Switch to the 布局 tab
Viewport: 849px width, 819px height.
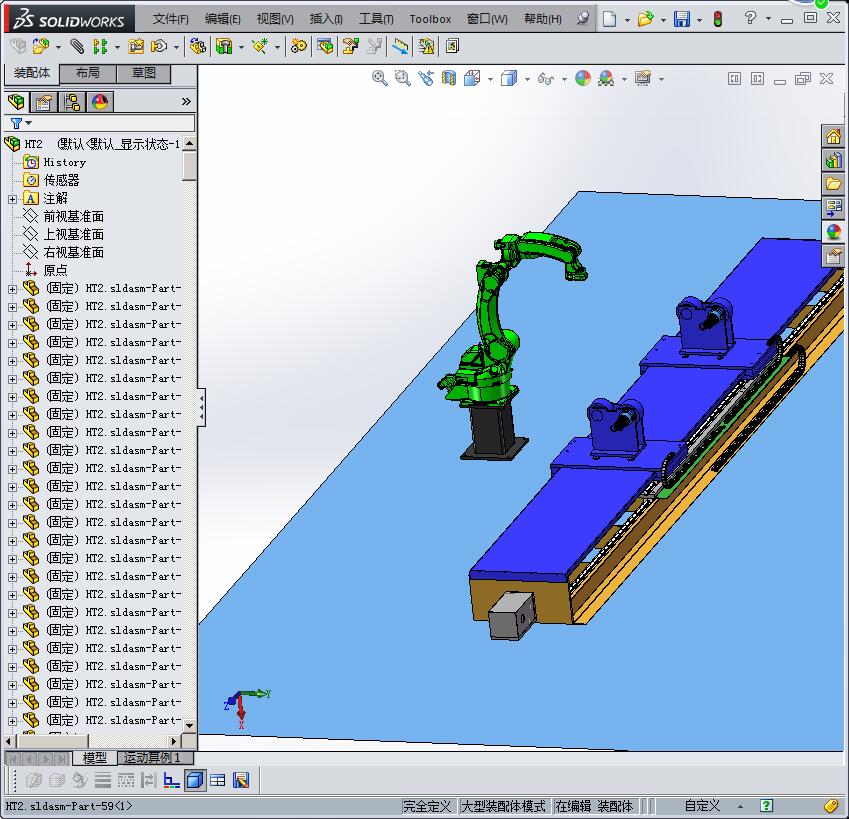coord(88,73)
